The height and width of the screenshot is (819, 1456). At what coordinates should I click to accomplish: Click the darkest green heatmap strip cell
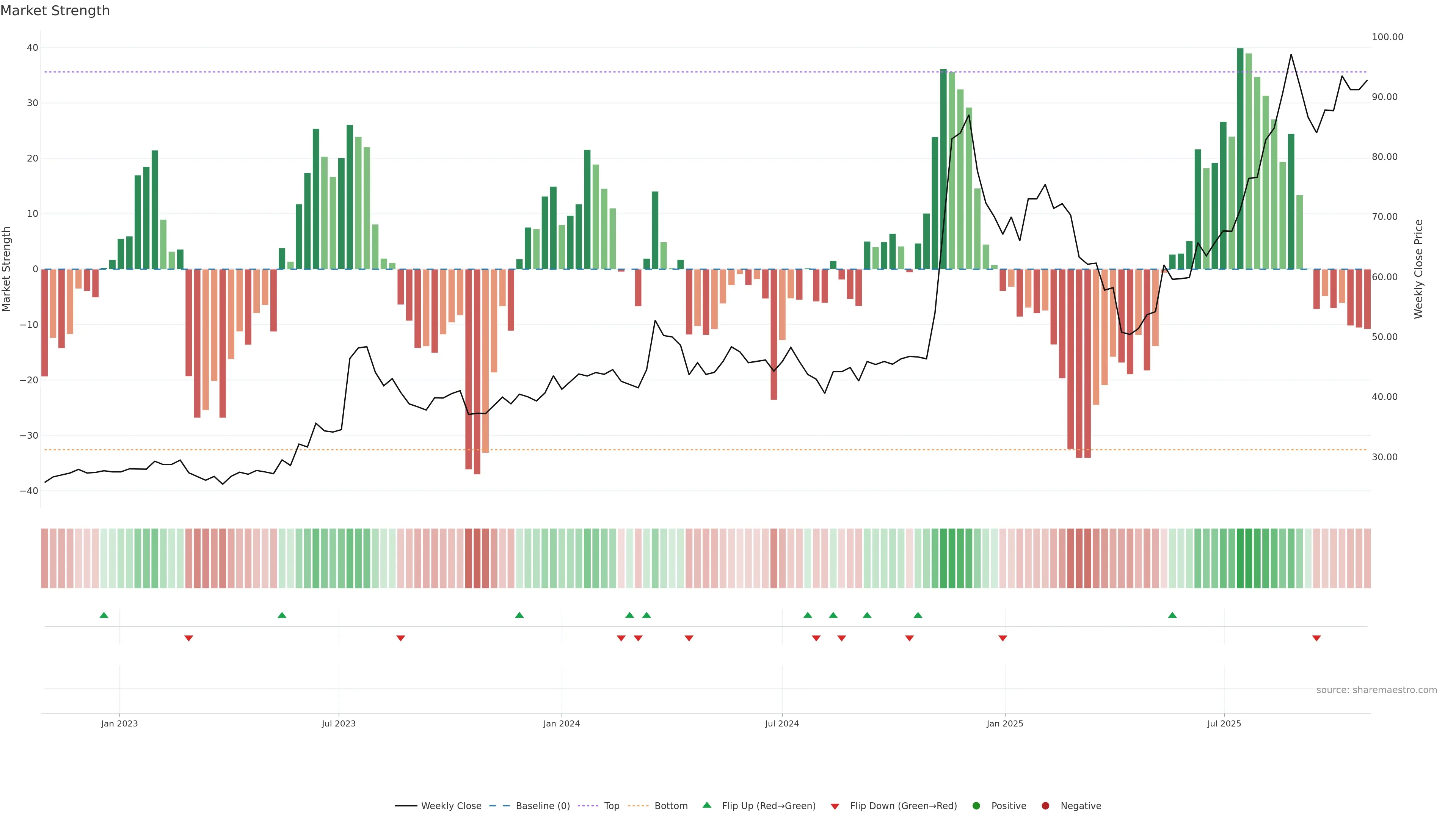[1240, 558]
